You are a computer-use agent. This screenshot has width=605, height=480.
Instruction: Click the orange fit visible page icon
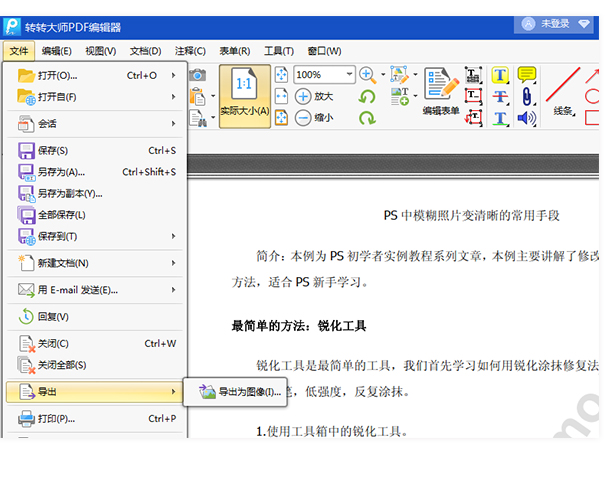pos(281,118)
